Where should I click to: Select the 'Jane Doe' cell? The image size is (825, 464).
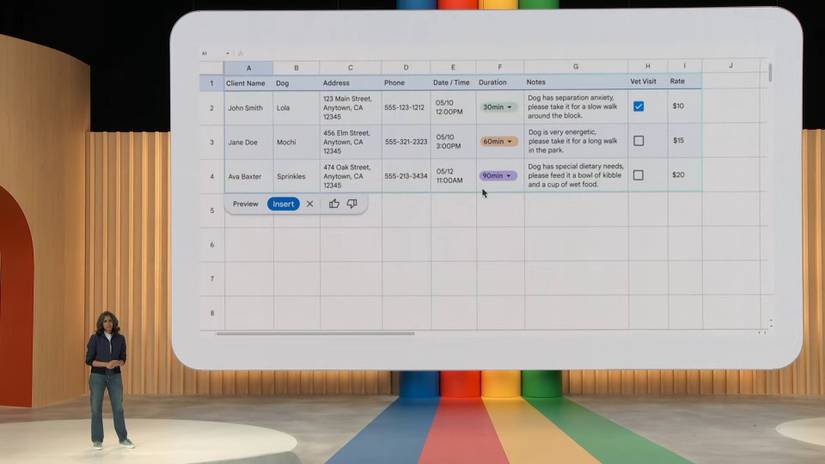pos(248,142)
